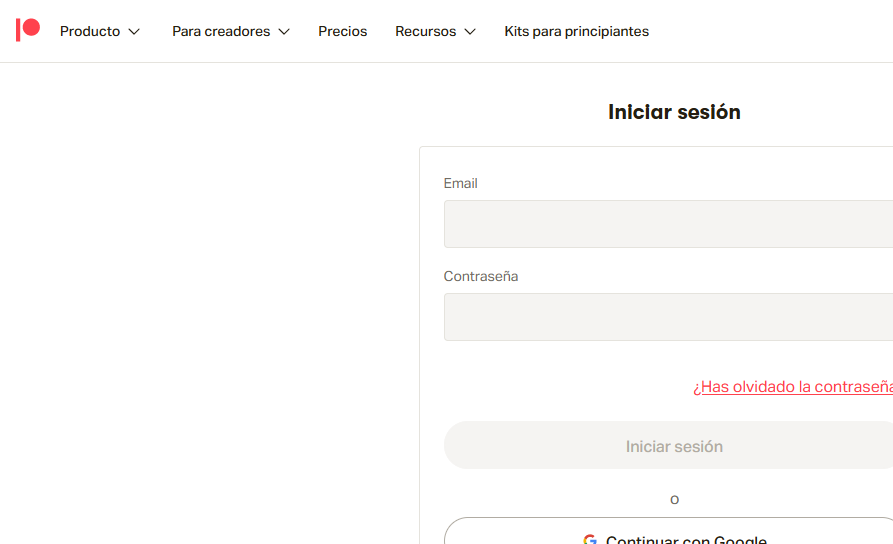Follow the ¿Has olvidado la contraseña? link
Viewport: 893px width, 544px height.
click(x=792, y=387)
